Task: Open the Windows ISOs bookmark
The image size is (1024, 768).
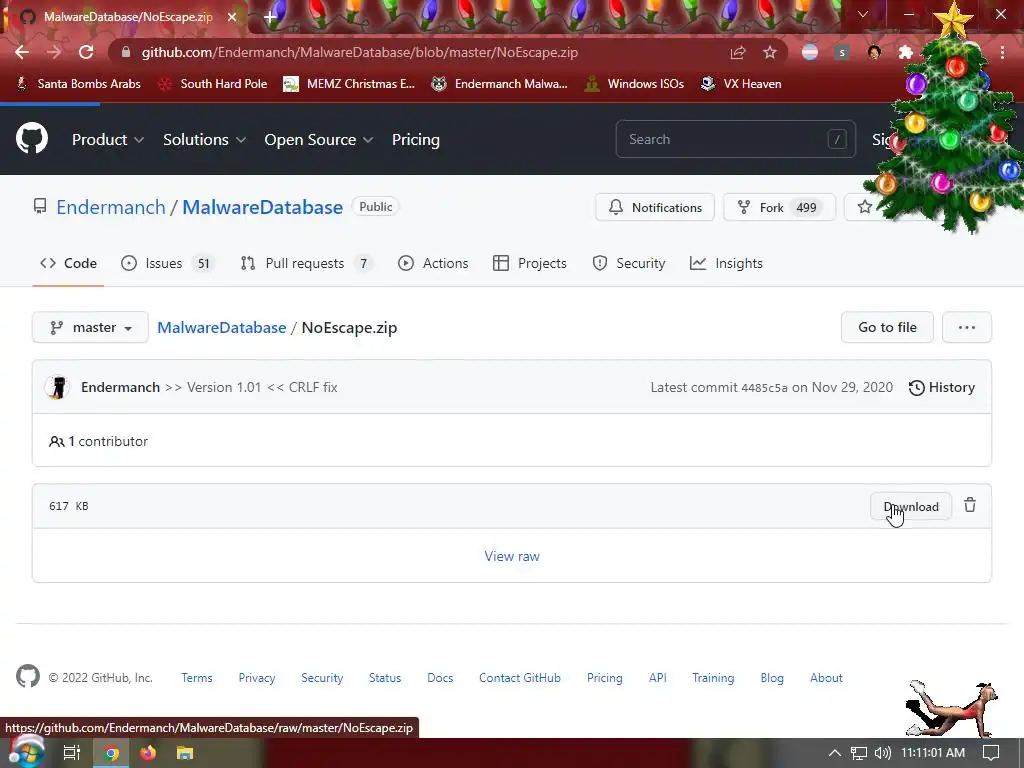Action: [x=634, y=84]
